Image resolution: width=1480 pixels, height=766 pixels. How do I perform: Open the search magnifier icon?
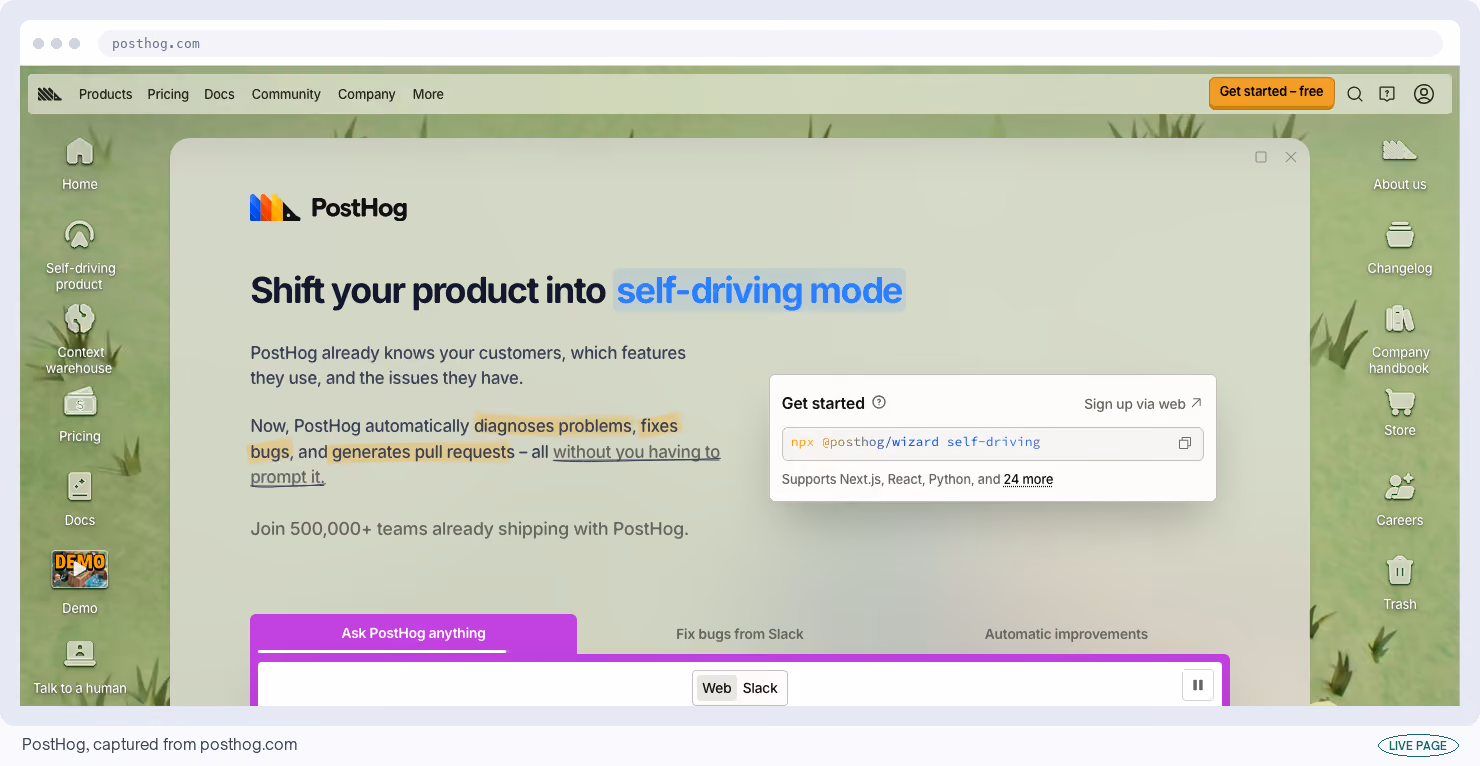[x=1355, y=94]
